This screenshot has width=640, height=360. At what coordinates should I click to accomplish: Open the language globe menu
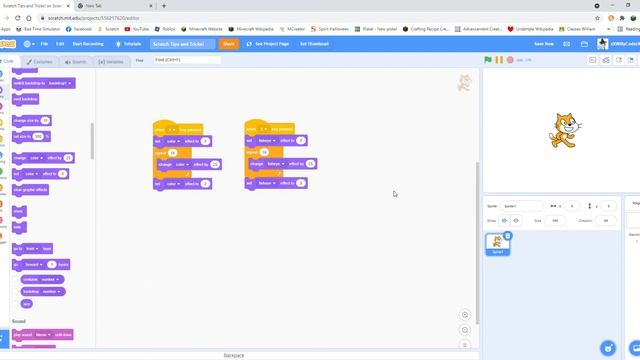29,44
